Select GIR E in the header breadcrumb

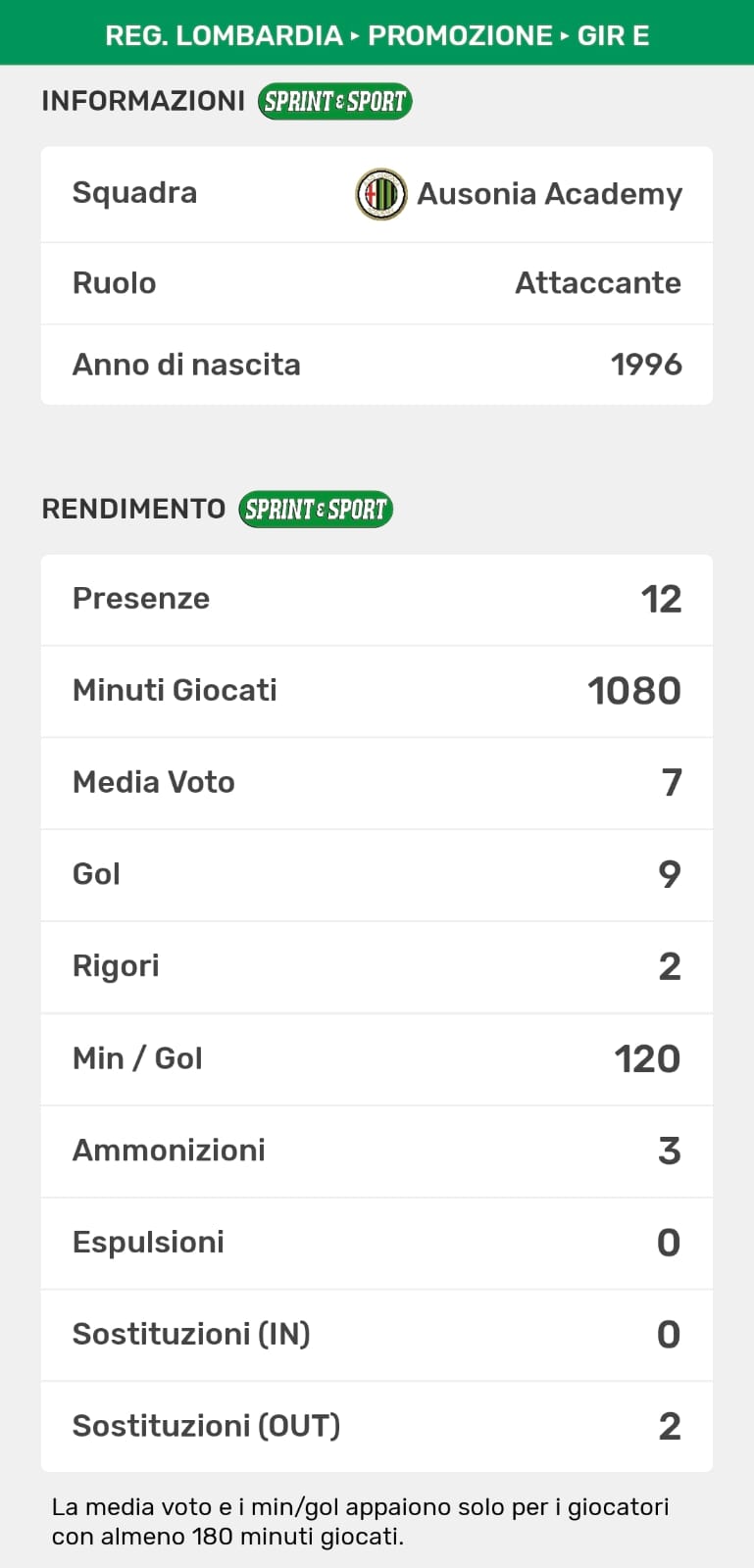click(x=613, y=35)
